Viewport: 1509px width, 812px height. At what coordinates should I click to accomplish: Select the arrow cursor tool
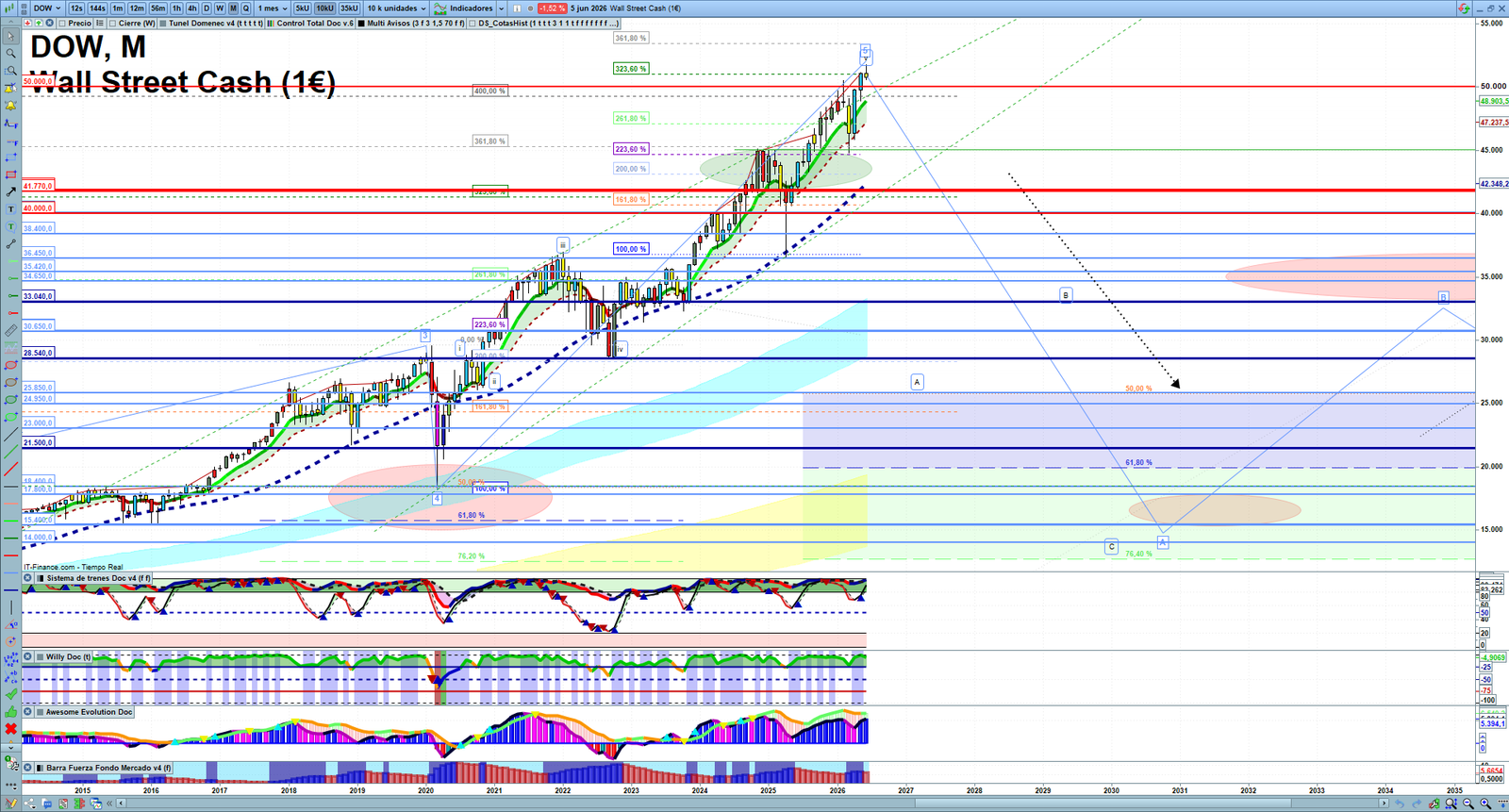(10, 37)
